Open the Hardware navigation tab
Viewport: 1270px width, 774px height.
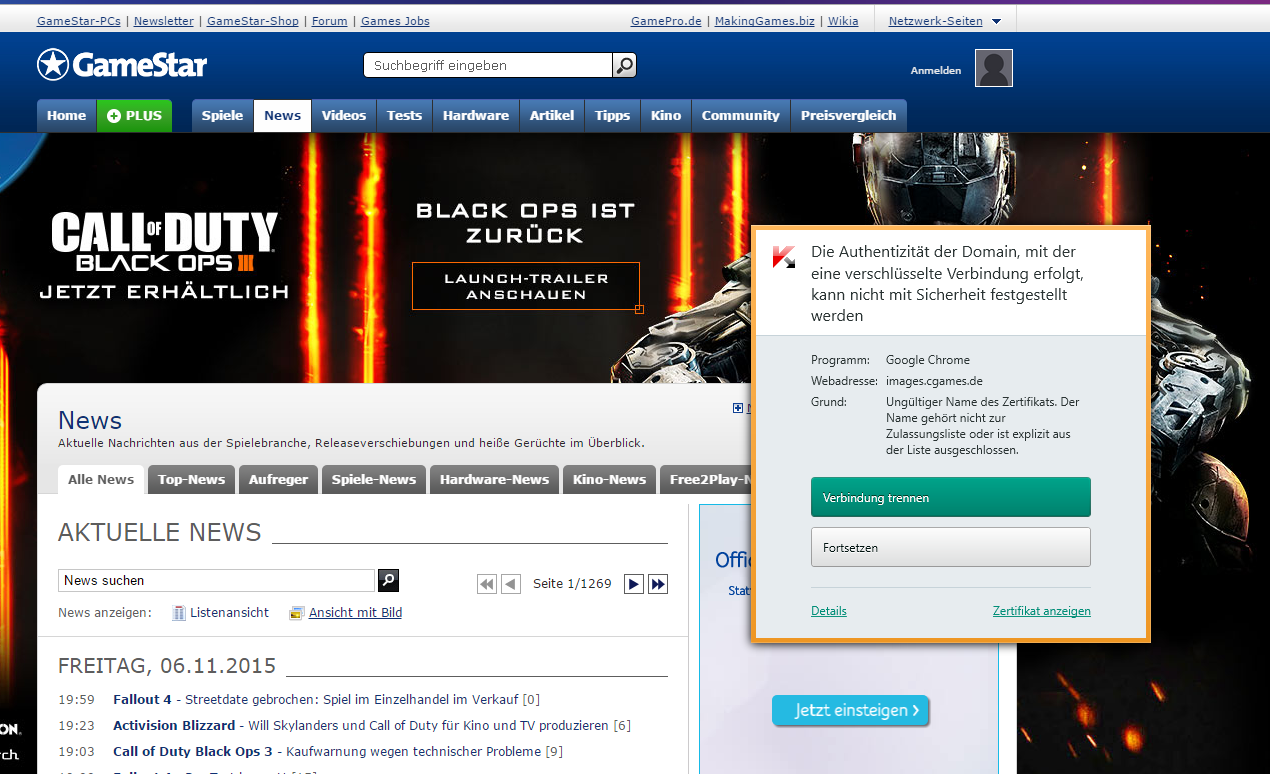(x=476, y=116)
